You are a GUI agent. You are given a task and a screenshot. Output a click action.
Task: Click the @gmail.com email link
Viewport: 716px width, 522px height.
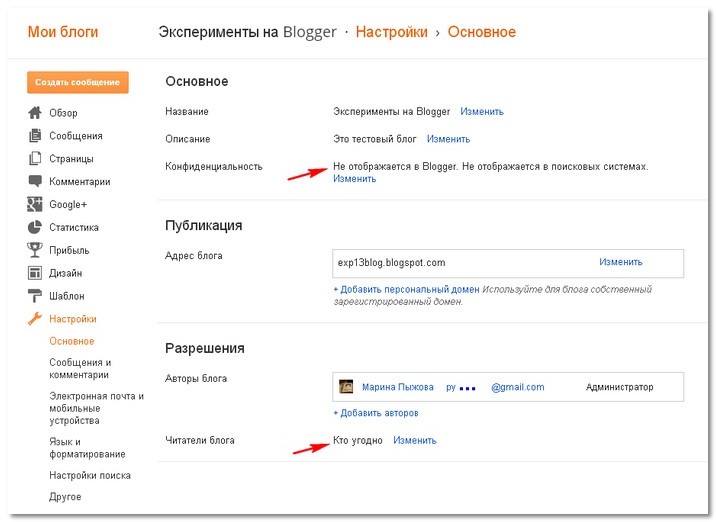coord(518,387)
